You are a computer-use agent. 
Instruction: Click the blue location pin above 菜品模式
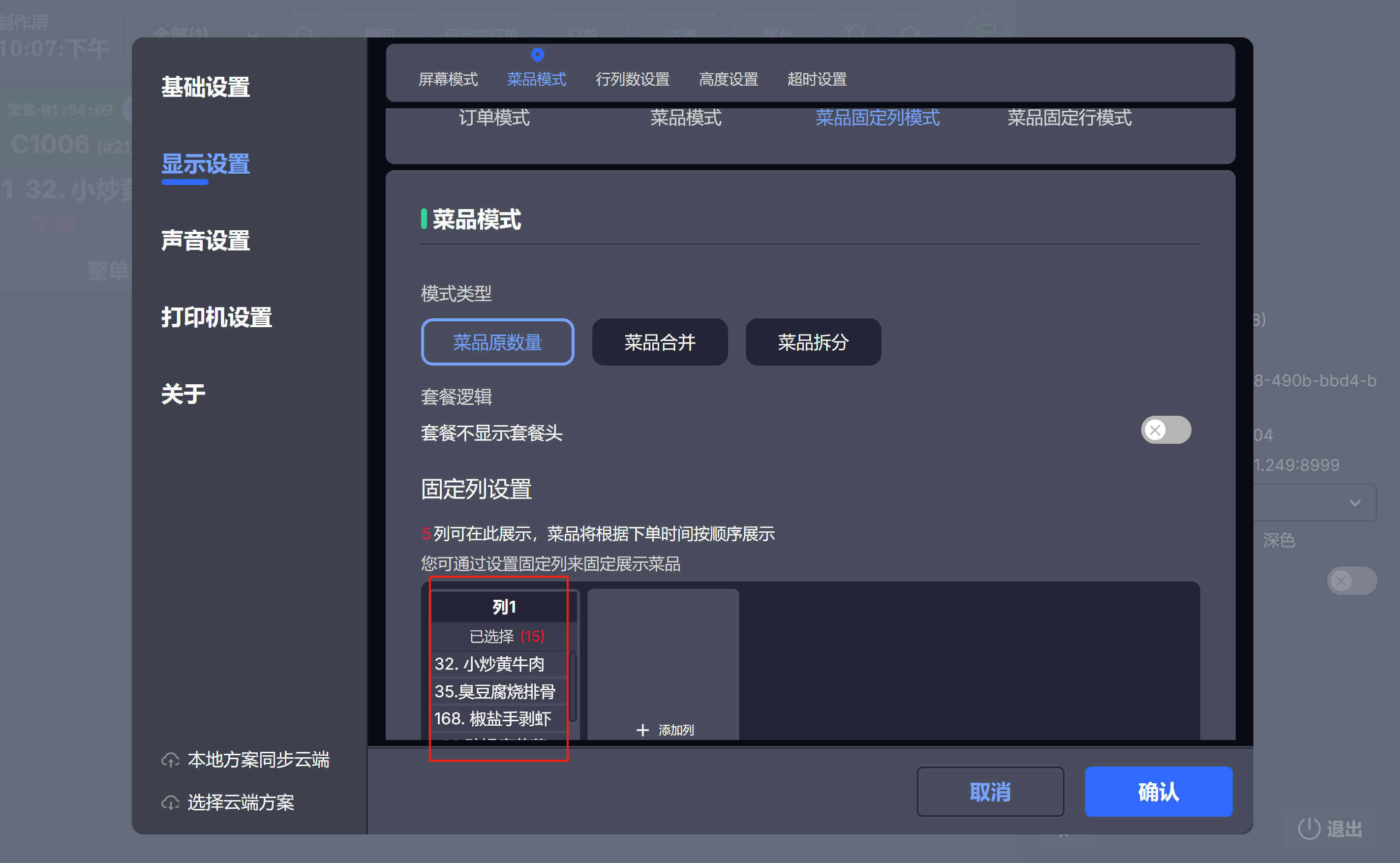(537, 55)
